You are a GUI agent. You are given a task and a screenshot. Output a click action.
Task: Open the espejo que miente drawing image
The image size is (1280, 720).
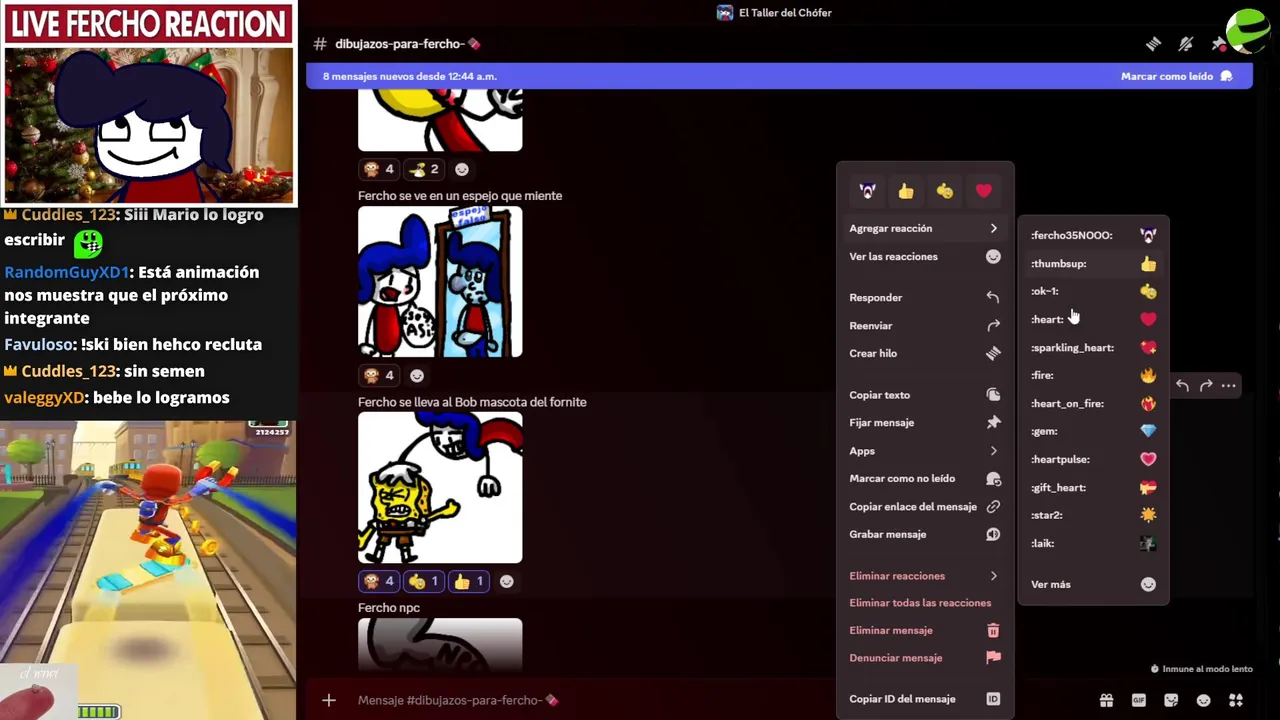[x=440, y=282]
